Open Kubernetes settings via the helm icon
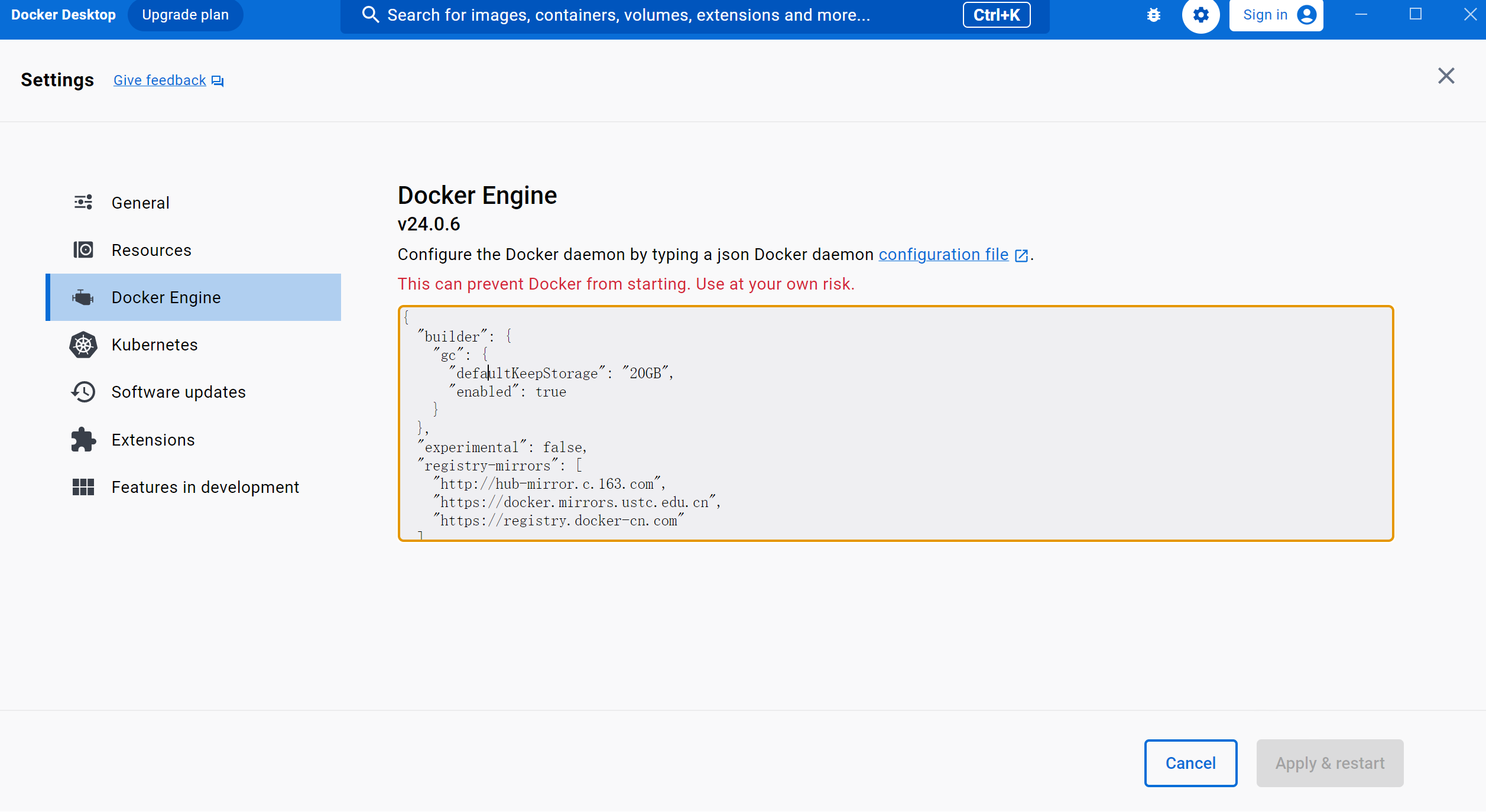 83,345
